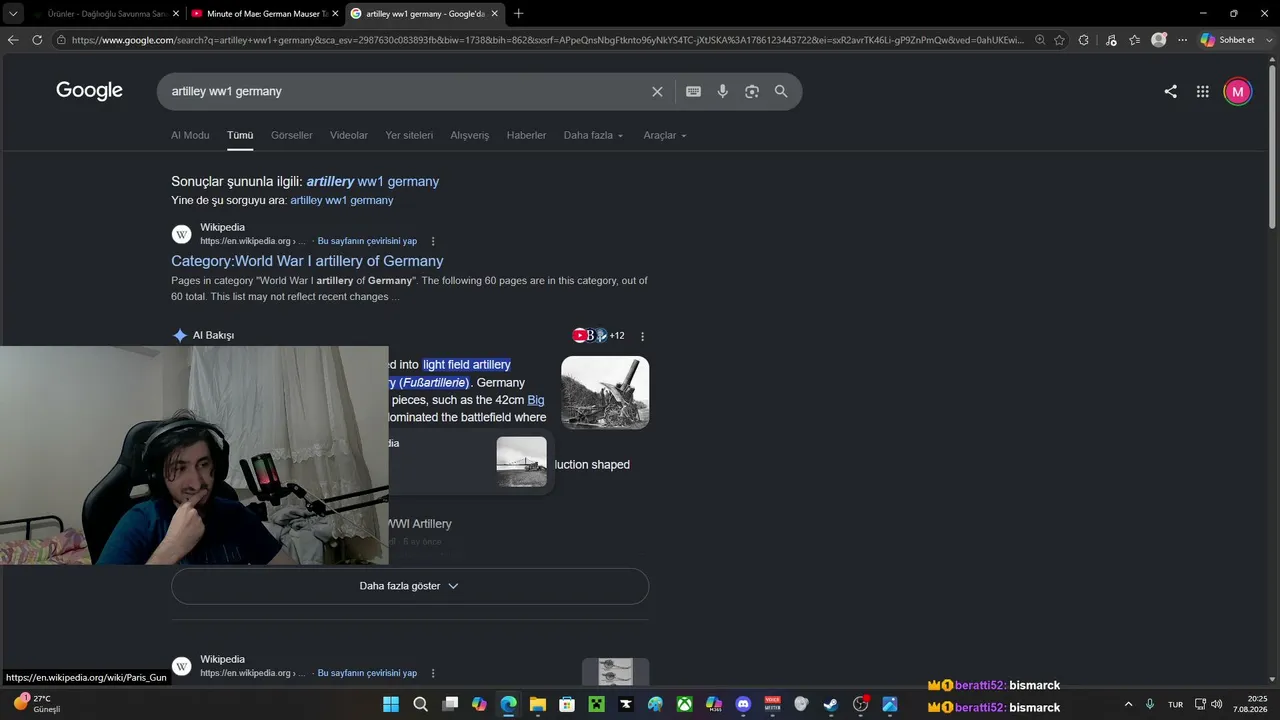The image size is (1280, 720).
Task: Open the Edge settings and more menu
Action: coord(1182,40)
